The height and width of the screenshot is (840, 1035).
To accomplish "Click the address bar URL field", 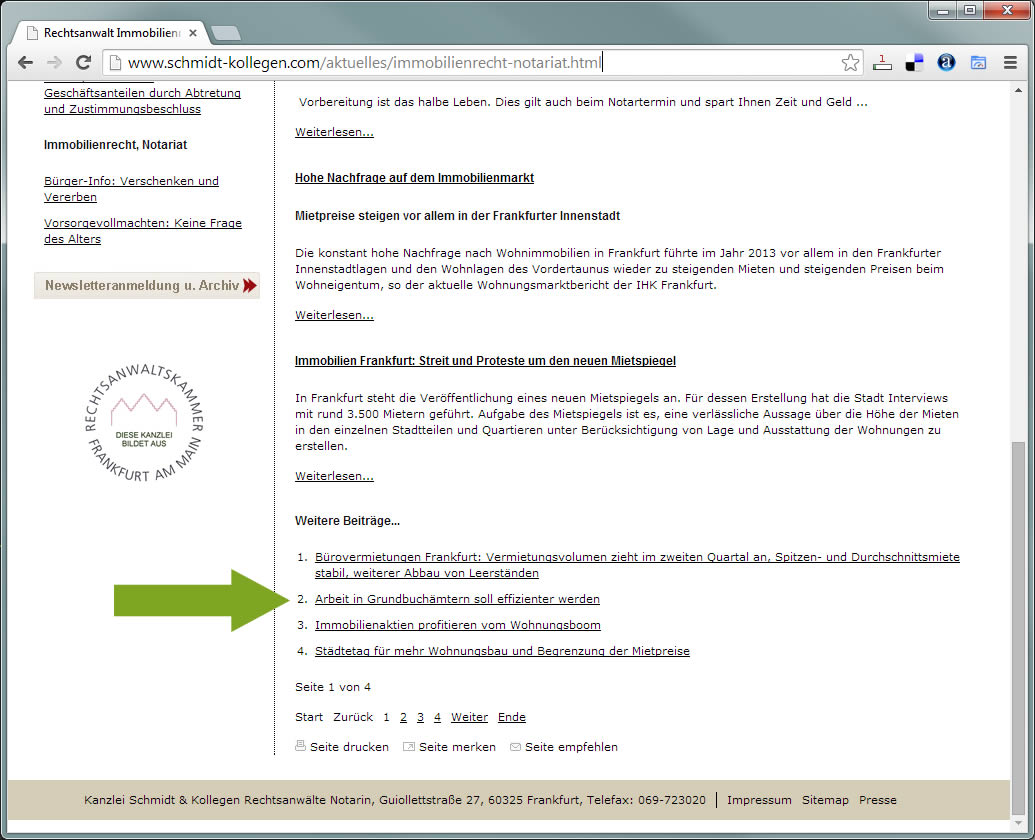I will 470,63.
